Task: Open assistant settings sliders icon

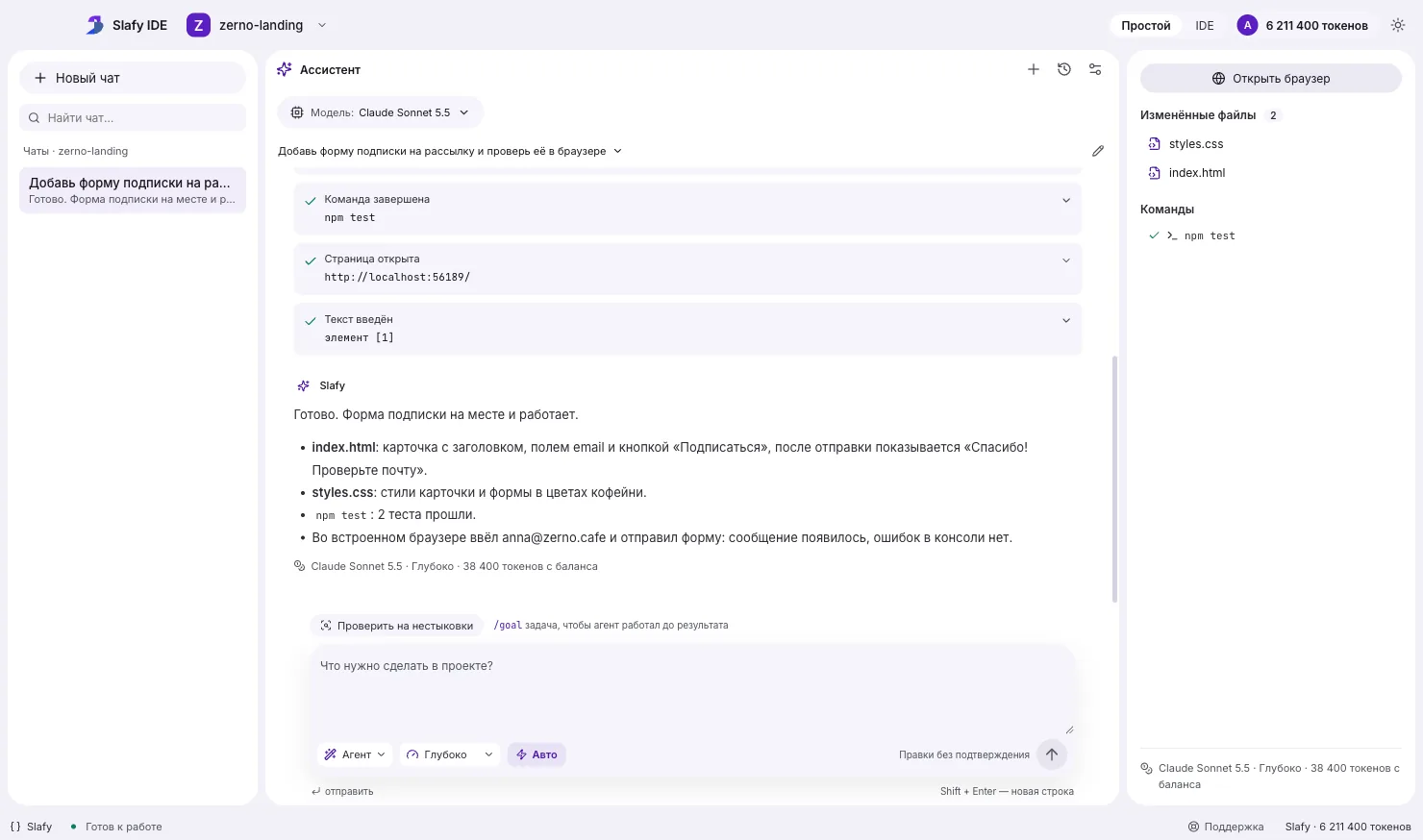Action: [x=1095, y=69]
